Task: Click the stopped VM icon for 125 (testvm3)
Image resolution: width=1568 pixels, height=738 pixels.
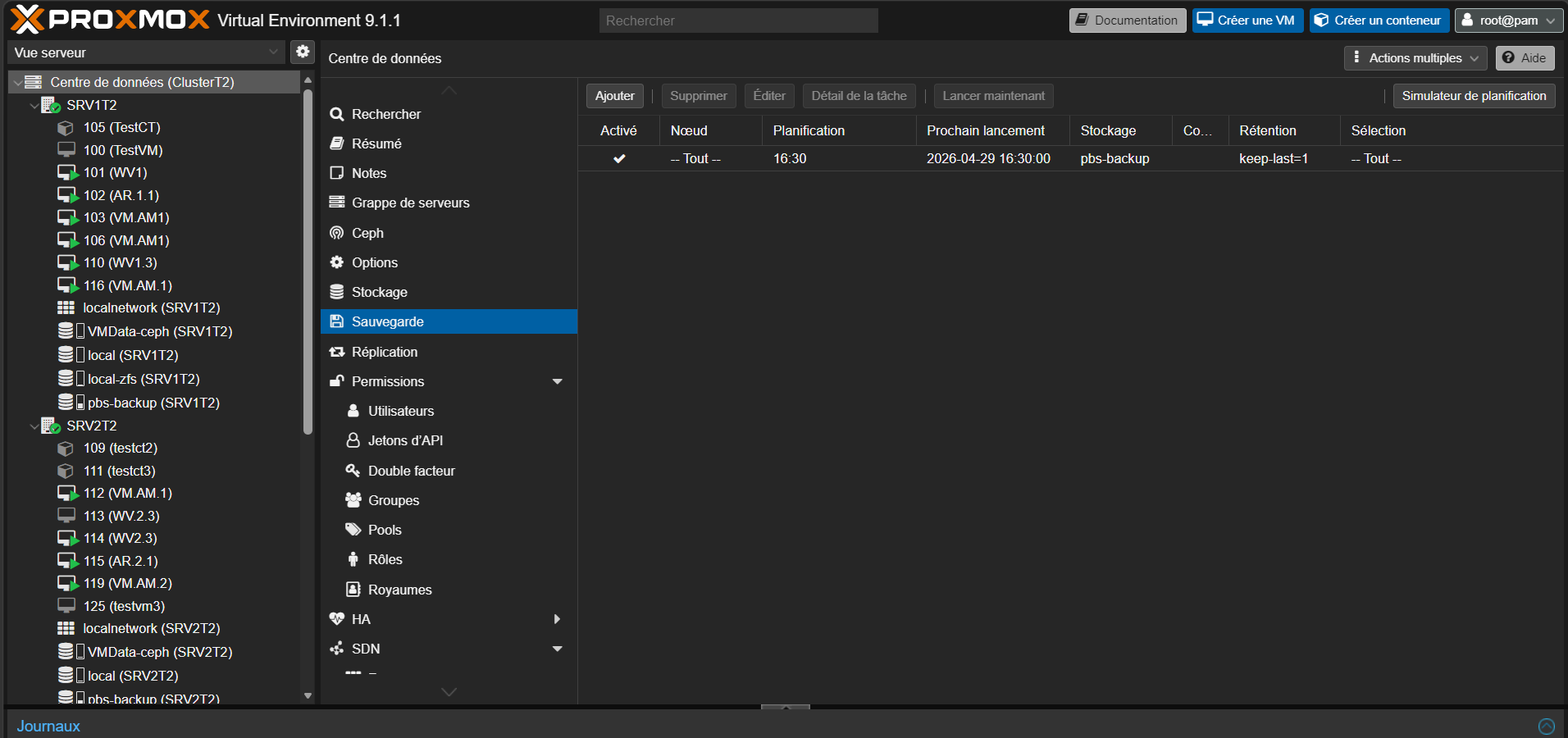Action: tap(66, 606)
